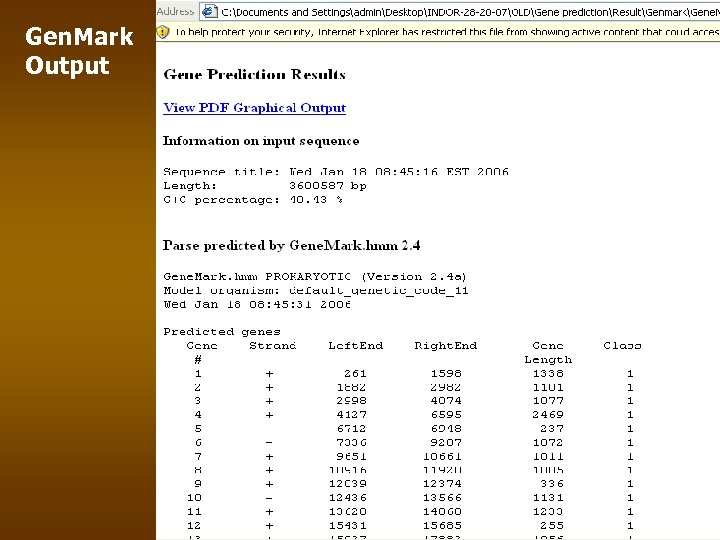Click the Address label
Viewport: 720px width, 540px height.
tap(175, 11)
